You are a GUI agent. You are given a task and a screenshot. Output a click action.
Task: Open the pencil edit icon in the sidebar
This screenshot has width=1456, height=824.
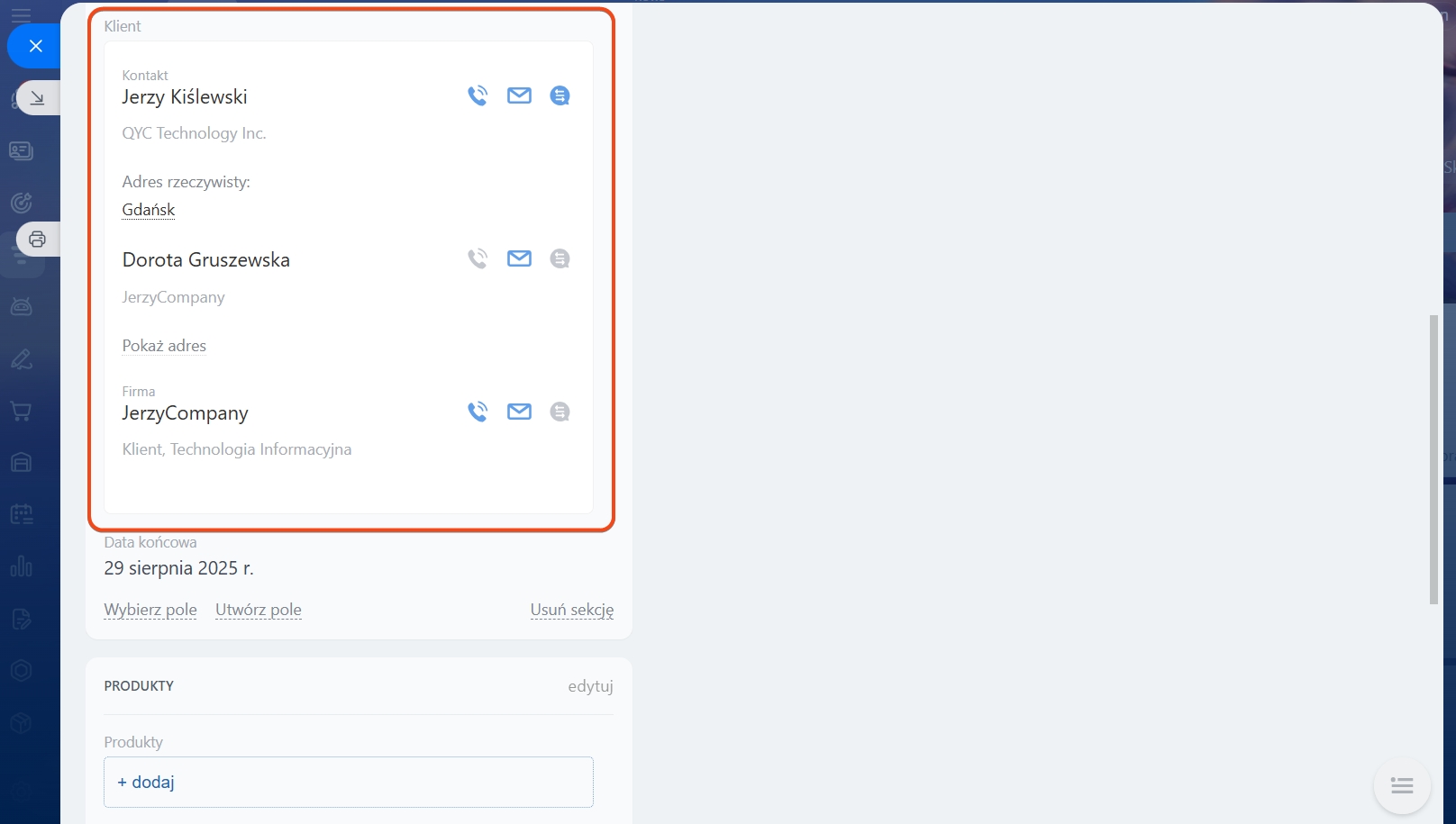[22, 359]
